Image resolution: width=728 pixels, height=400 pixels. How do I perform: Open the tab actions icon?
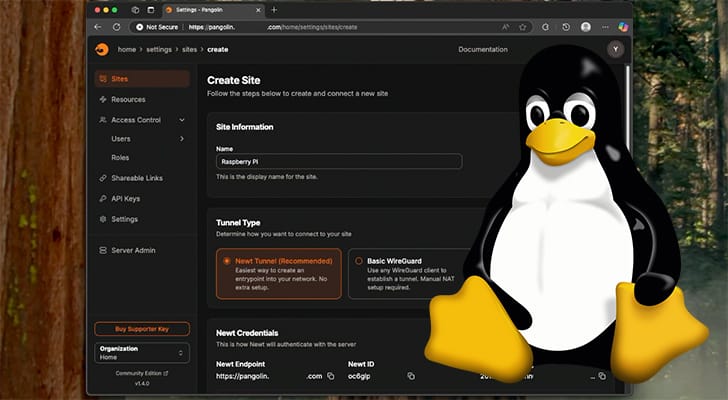(x=151, y=10)
